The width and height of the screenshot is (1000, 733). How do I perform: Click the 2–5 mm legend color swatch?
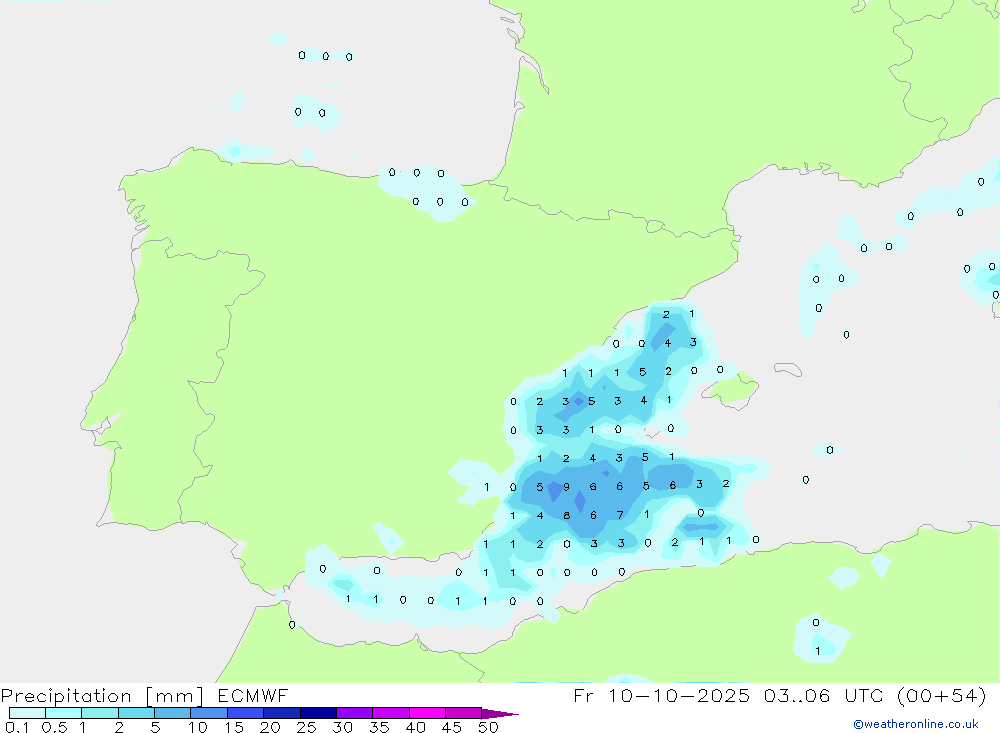(x=136, y=713)
